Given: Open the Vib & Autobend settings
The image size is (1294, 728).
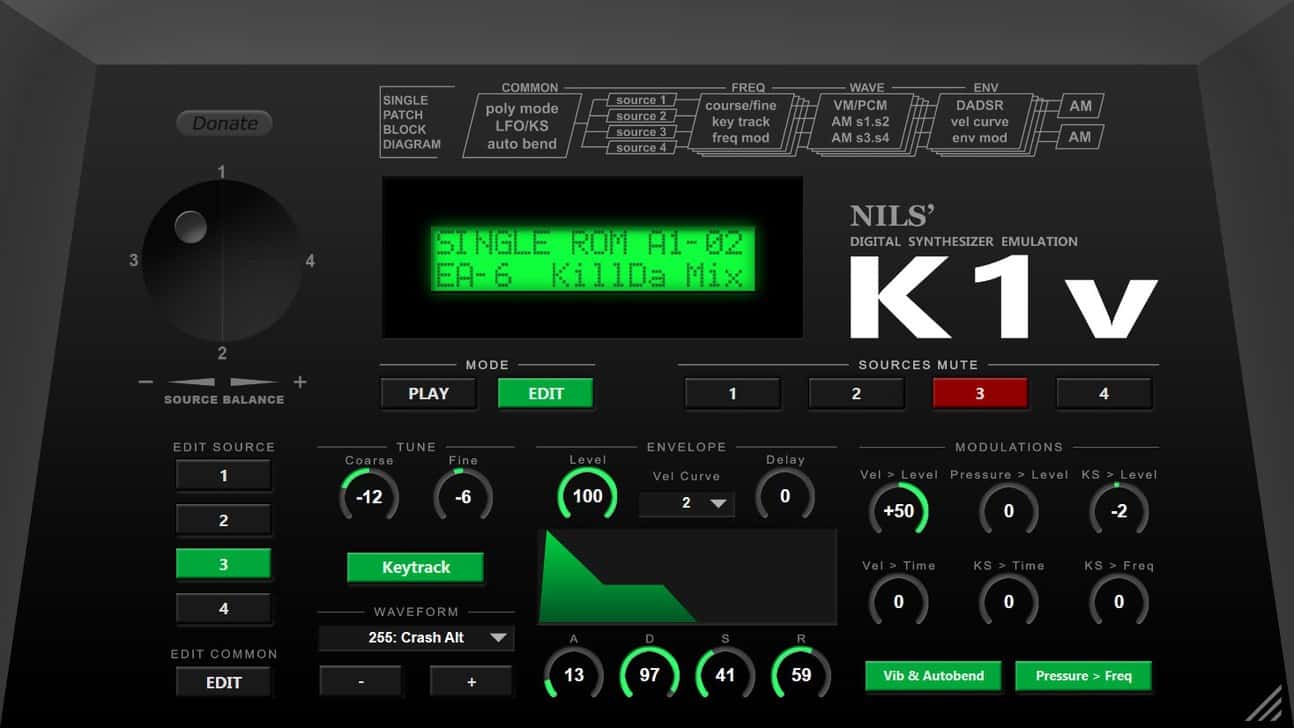Looking at the screenshot, I should tap(933, 676).
